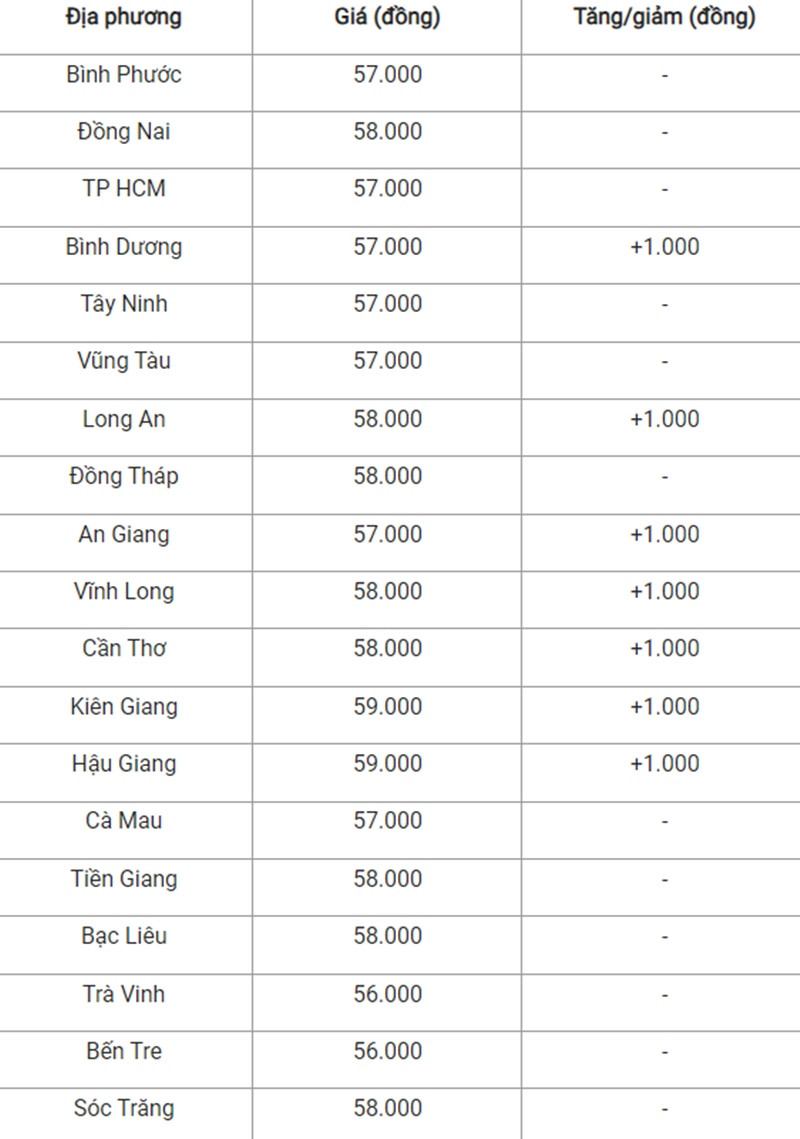Click the Tăng/giảm (đồng) header
The height and width of the screenshot is (1139, 800).
pyautogui.click(x=664, y=17)
